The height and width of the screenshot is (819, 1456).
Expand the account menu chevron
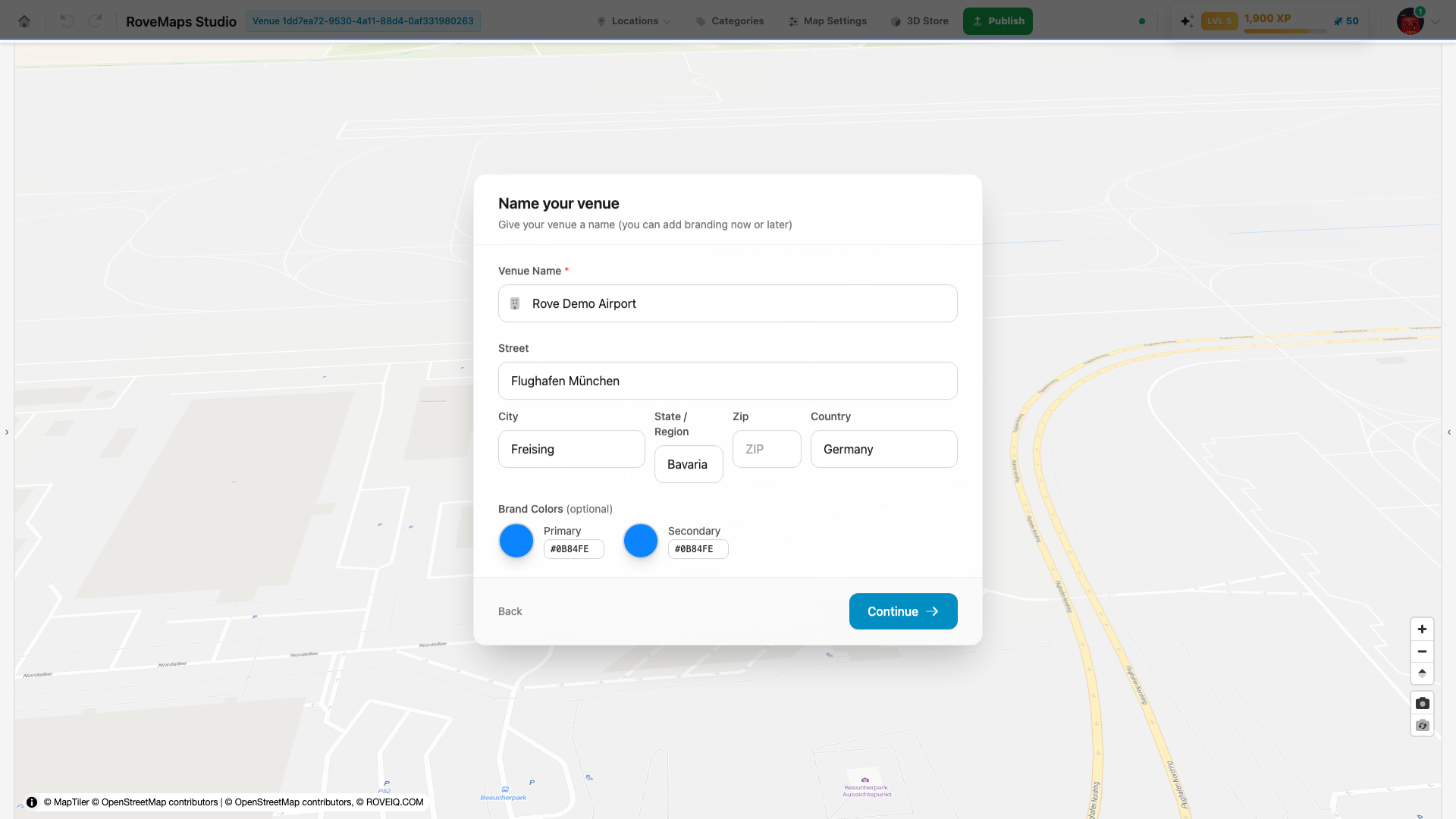(1436, 22)
